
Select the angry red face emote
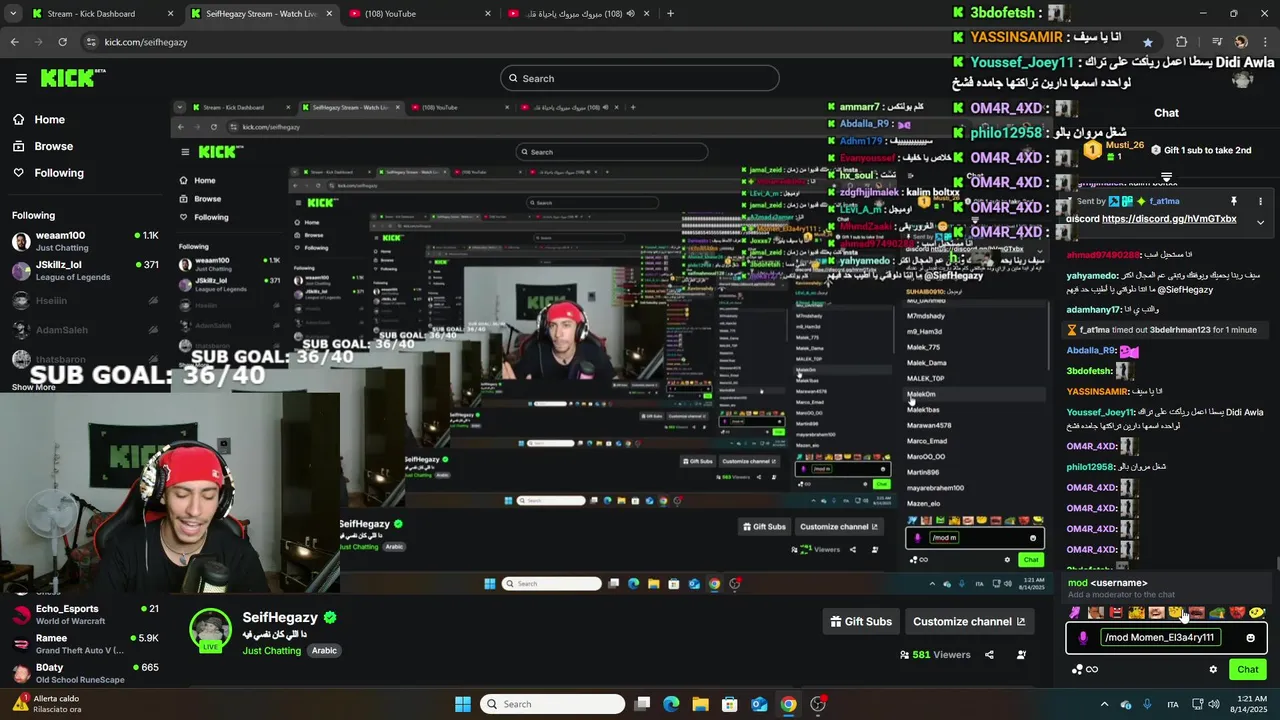pos(1237,613)
